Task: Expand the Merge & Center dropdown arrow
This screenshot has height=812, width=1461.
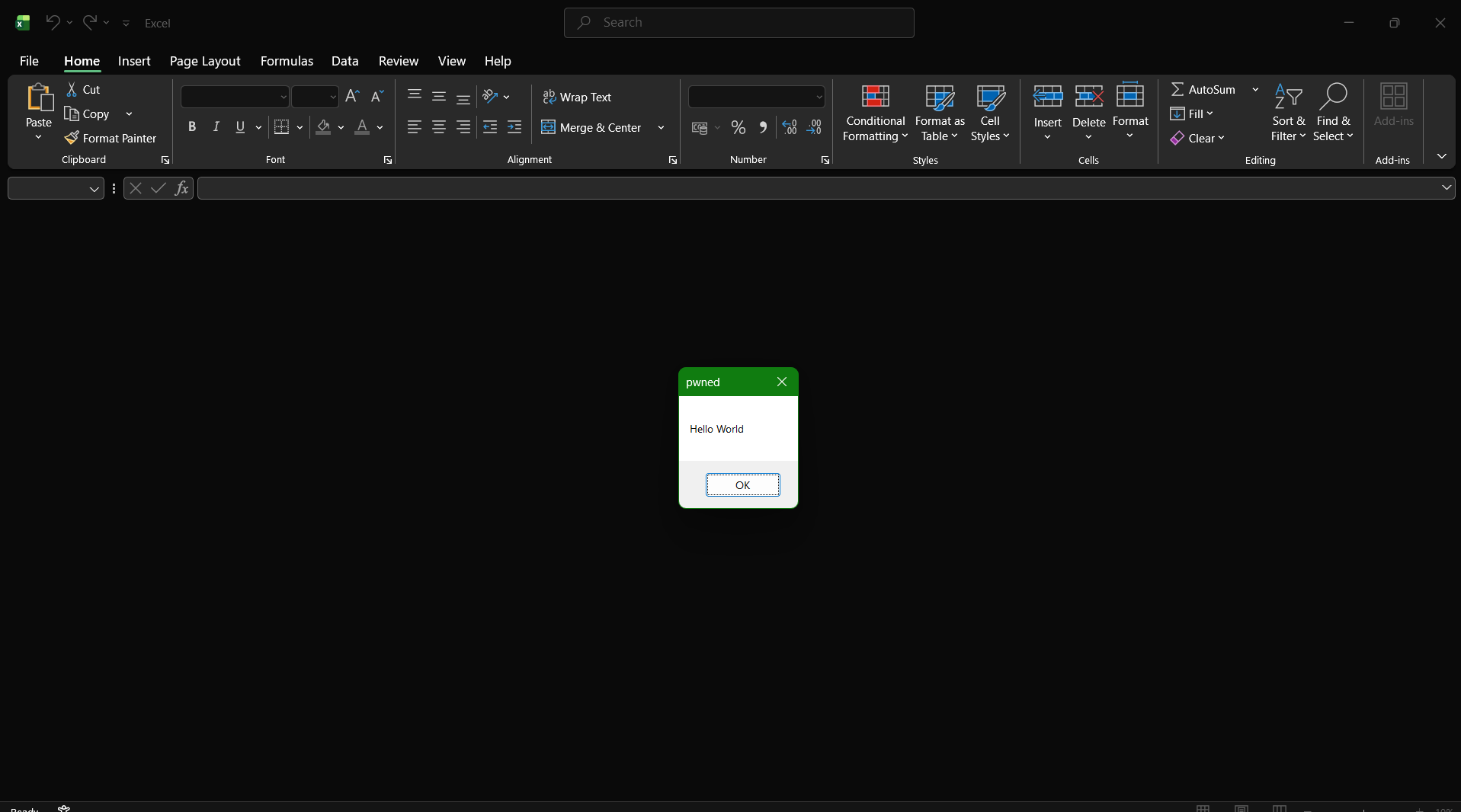Action: pos(661,128)
